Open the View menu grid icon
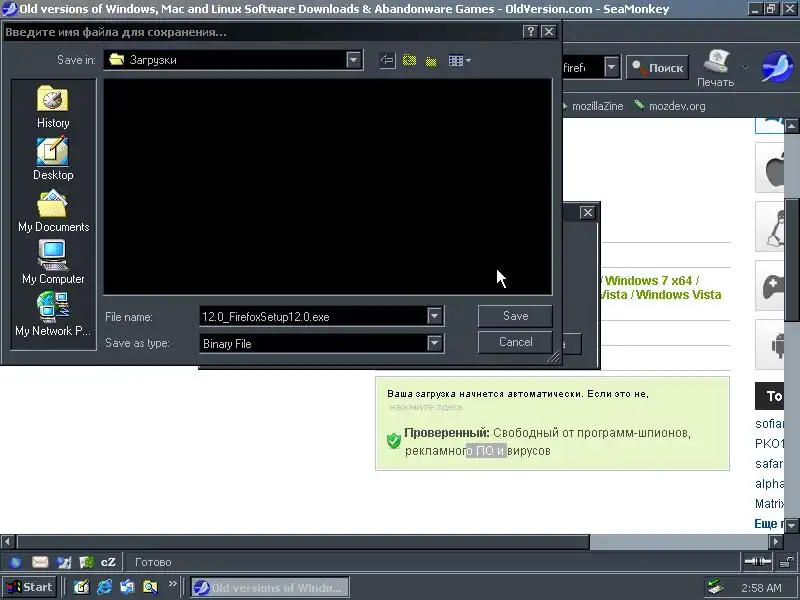 click(x=459, y=61)
